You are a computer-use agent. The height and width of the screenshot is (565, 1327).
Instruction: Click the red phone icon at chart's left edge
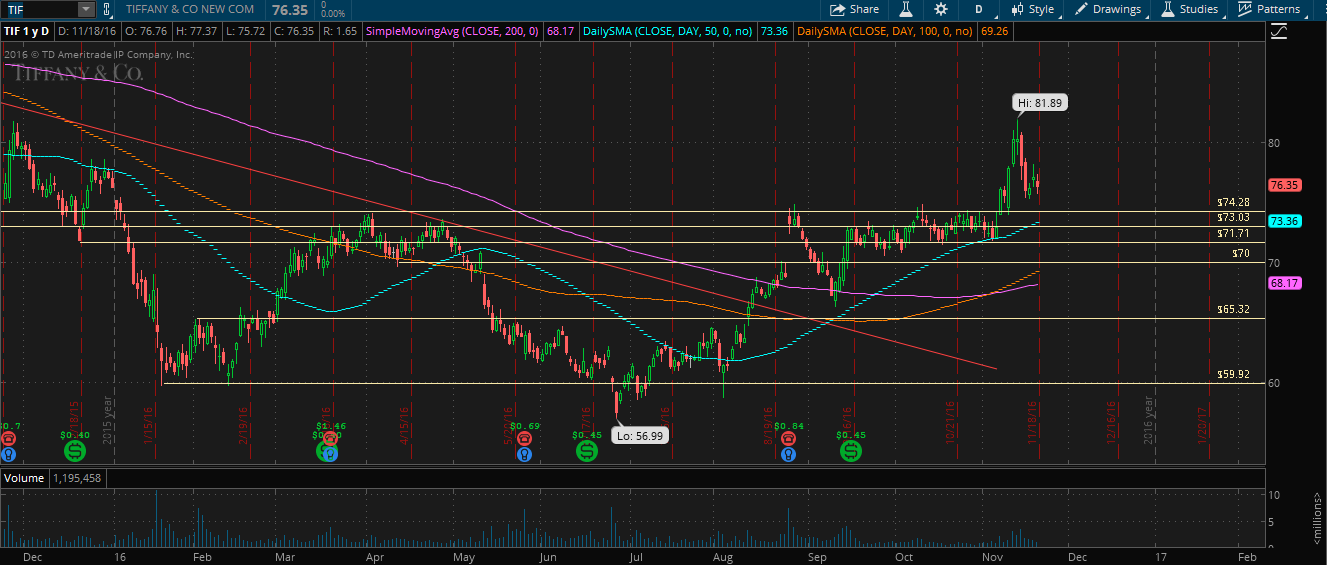pos(8,439)
